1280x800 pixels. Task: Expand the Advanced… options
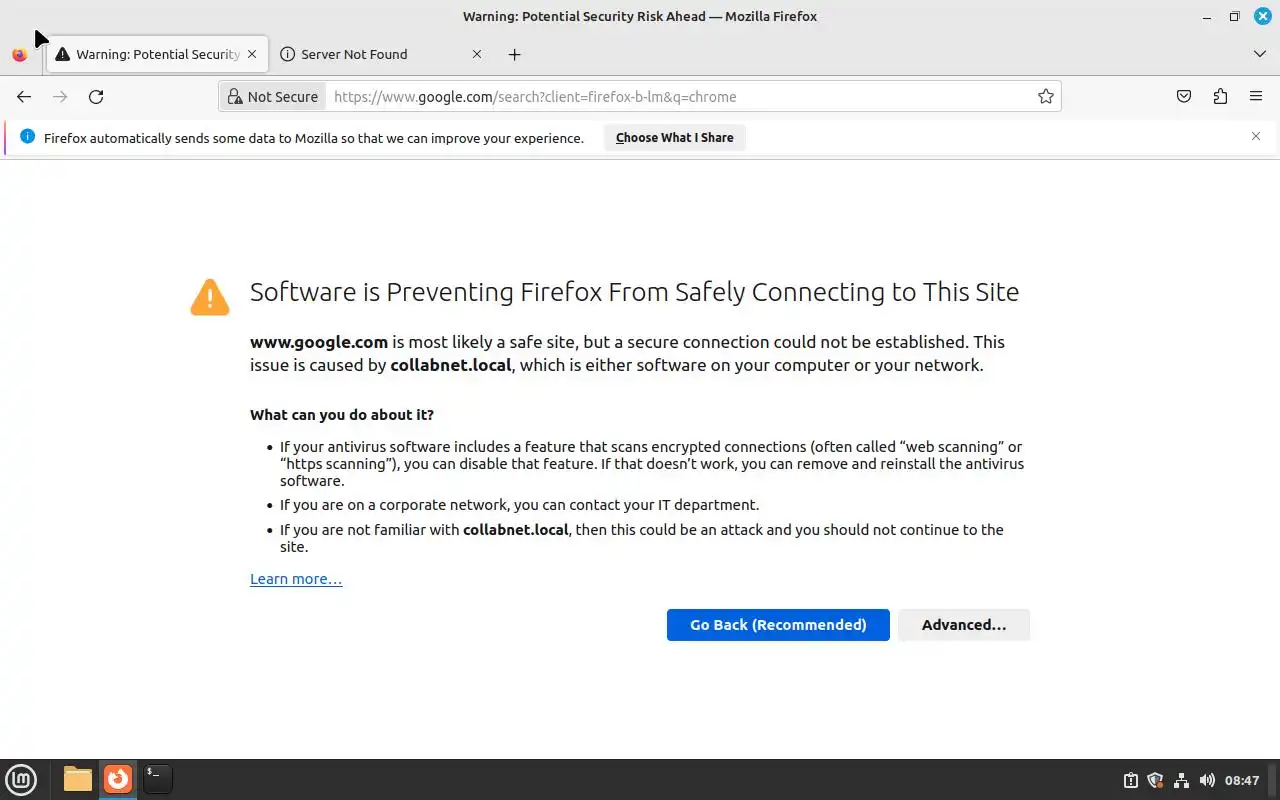(x=963, y=625)
